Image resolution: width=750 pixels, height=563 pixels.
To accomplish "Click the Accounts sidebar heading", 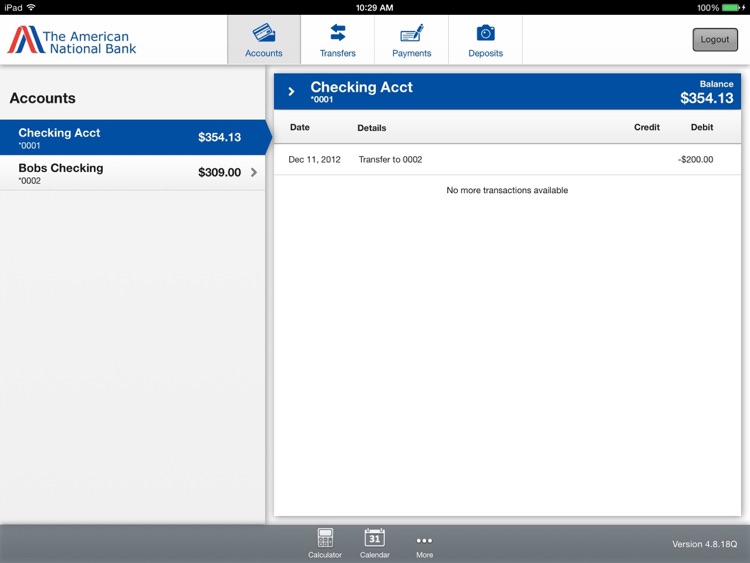I will click(43, 98).
